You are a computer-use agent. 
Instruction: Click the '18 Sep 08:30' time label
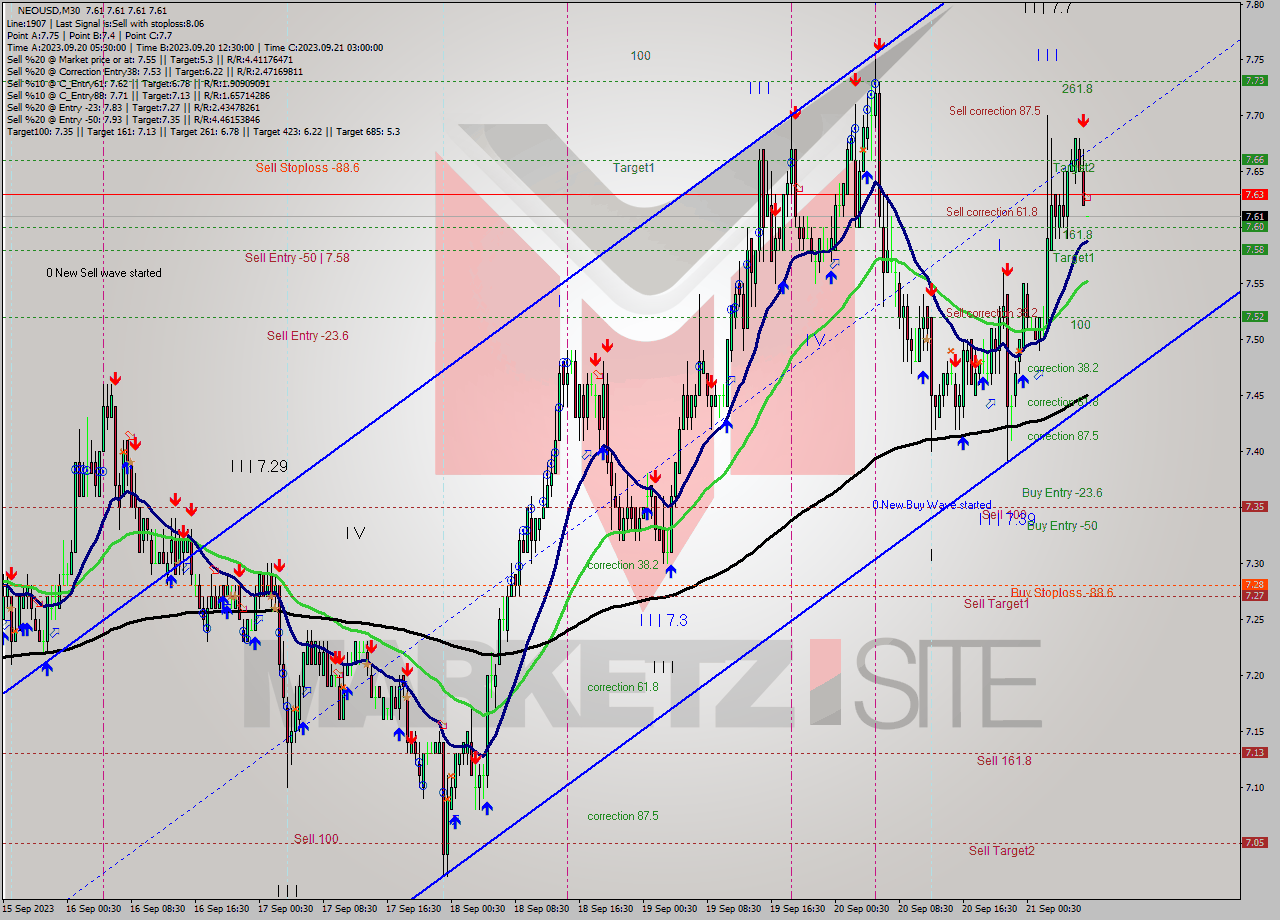(541, 909)
